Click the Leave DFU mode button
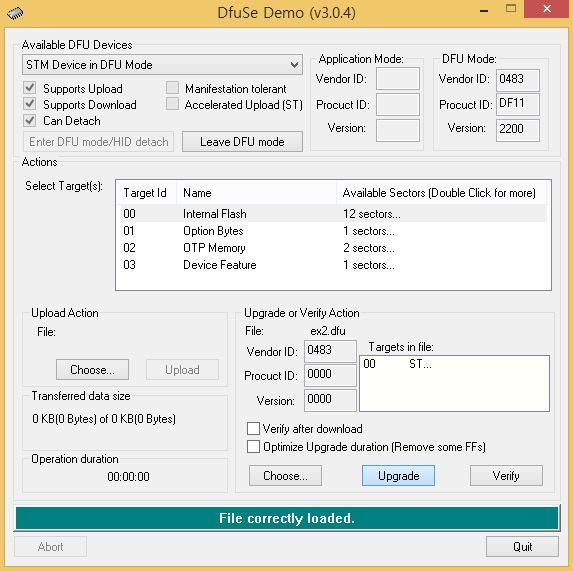Screen dimensions: 573x571 [x=242, y=141]
